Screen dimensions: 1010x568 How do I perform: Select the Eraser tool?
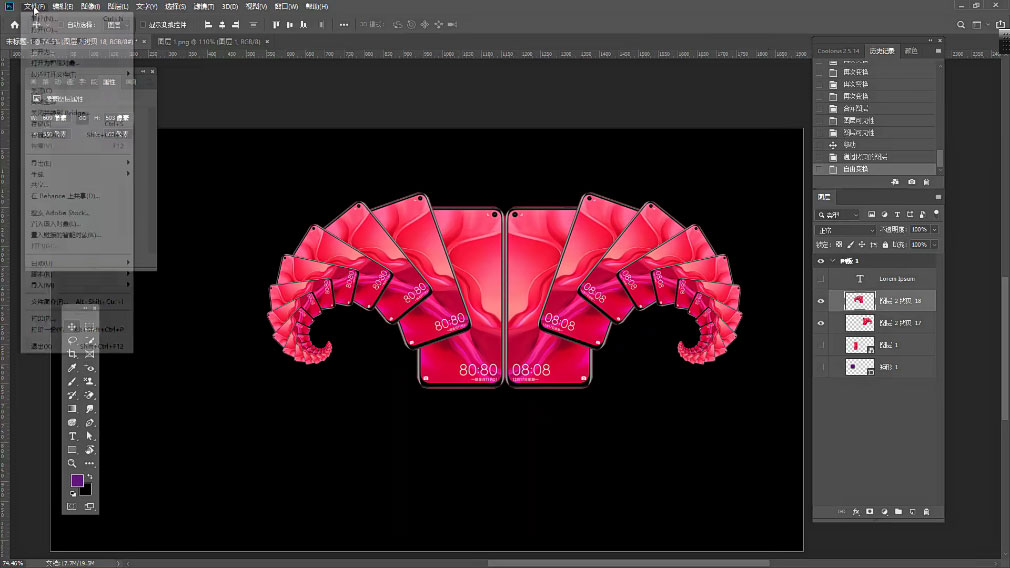90,395
